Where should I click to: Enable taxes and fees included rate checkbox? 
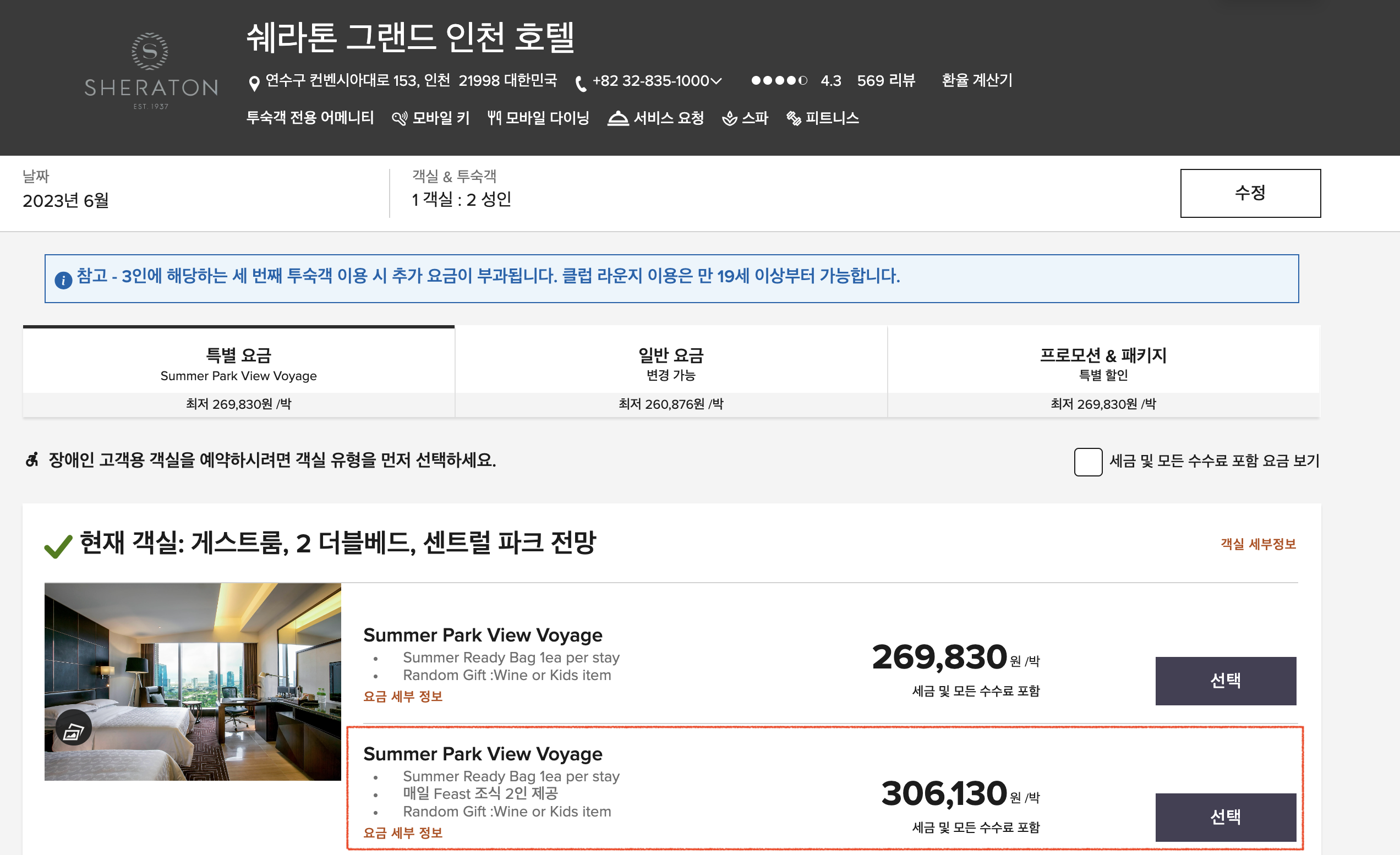click(1087, 461)
